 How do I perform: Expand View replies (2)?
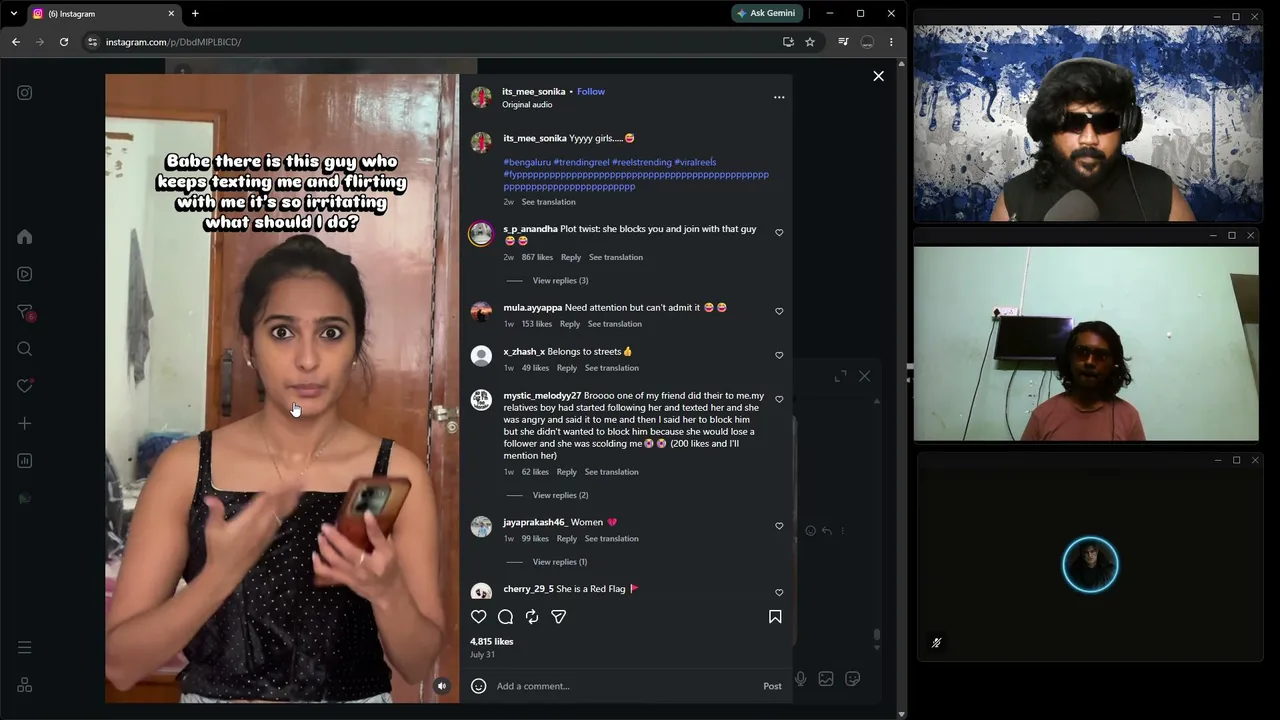(560, 495)
